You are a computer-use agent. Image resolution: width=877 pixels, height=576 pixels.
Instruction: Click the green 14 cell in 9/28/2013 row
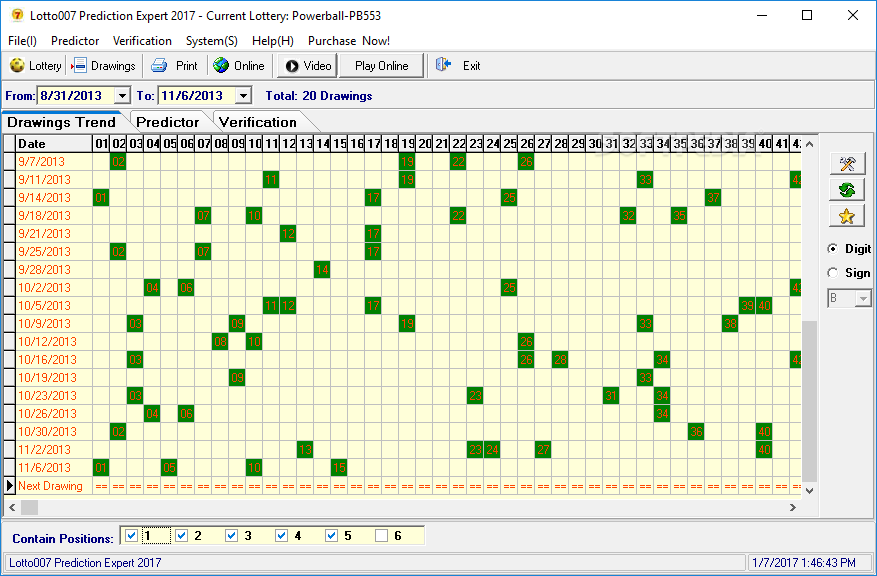[322, 270]
